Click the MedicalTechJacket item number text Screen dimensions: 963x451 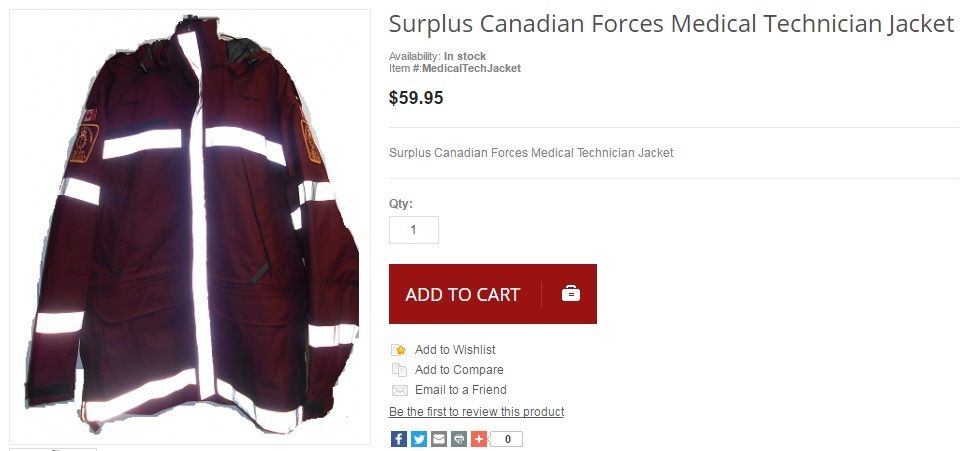point(471,68)
